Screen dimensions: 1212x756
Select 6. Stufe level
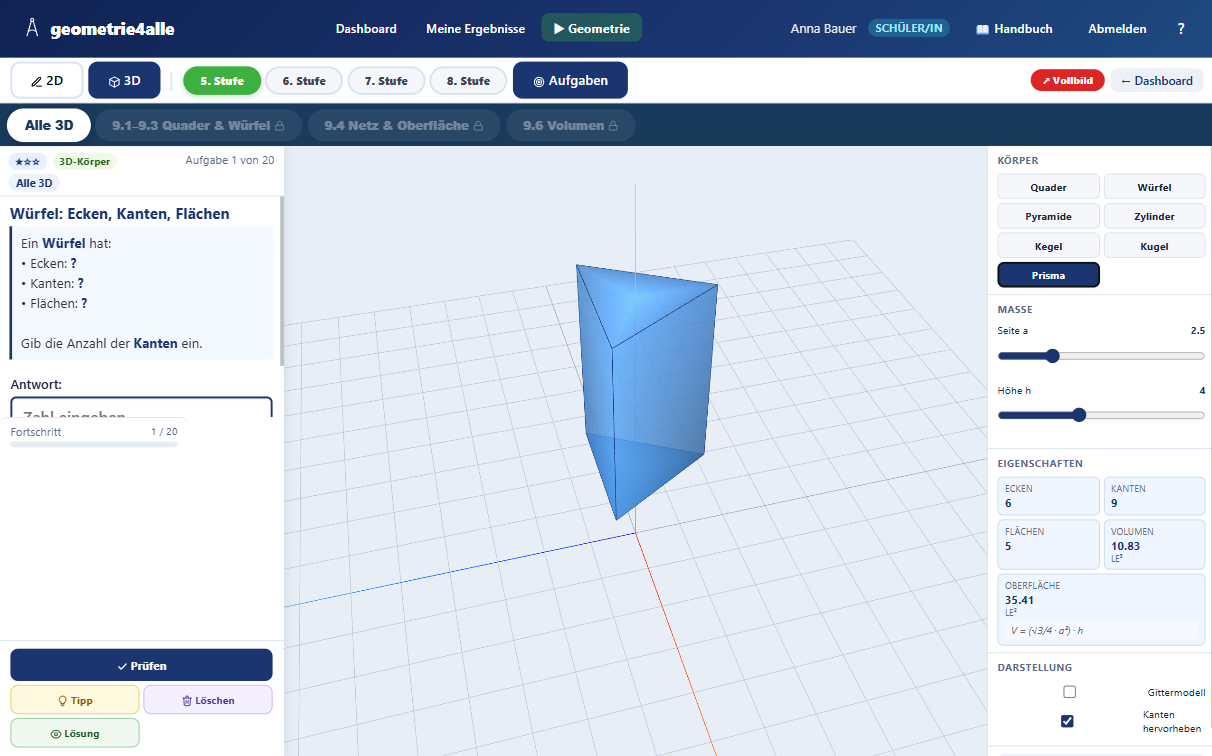point(304,81)
